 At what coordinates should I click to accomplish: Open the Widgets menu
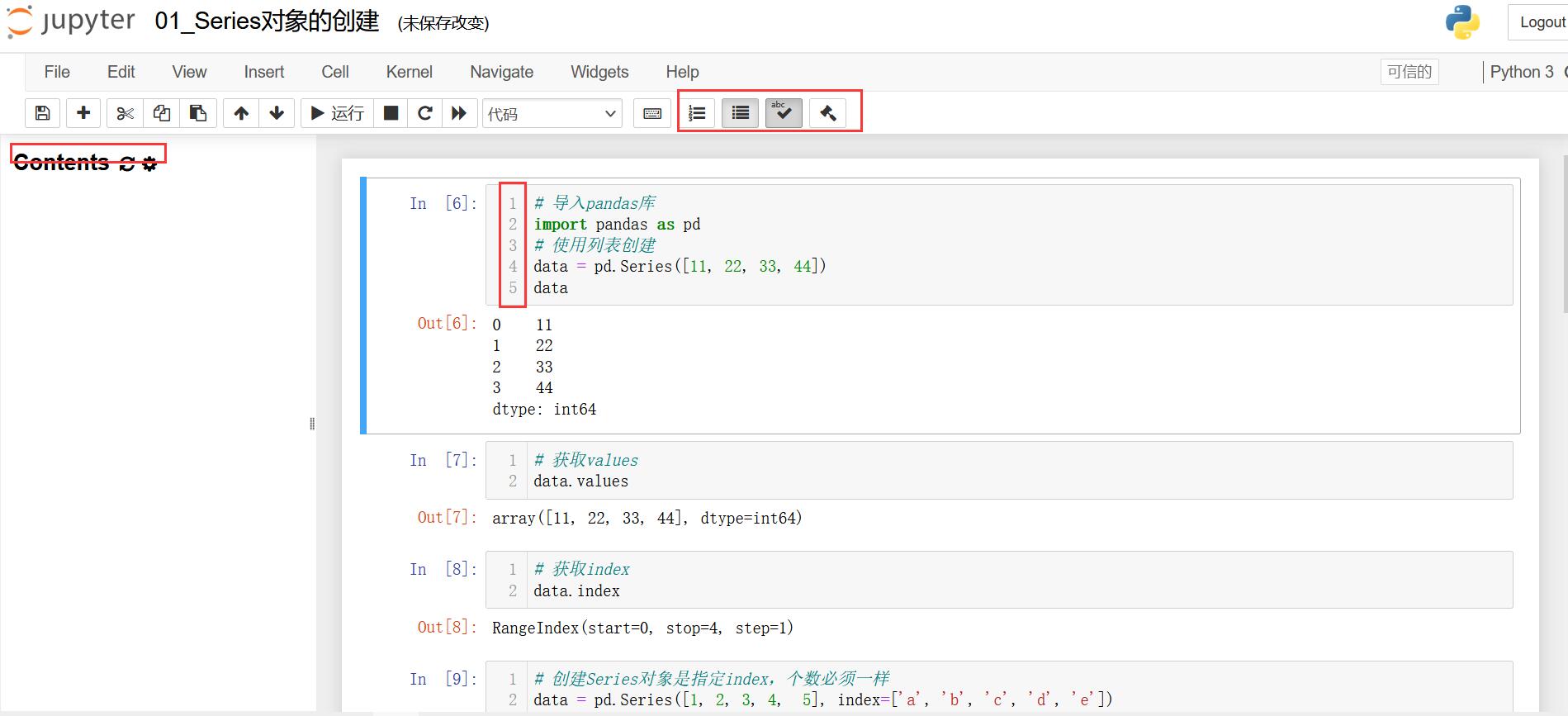coord(599,72)
